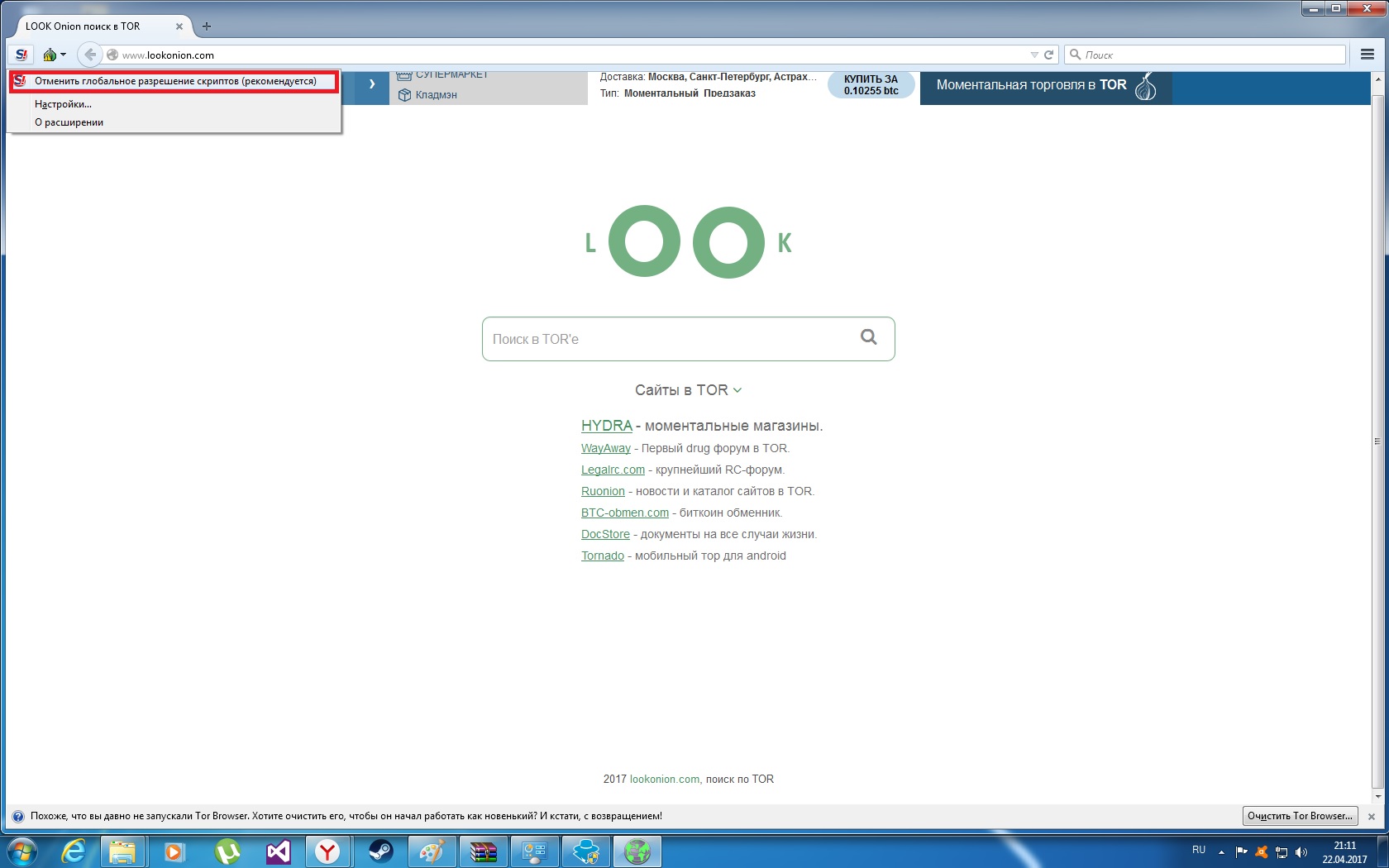Click 'Москва, Санкт-Петербург, Астрах...' delivery text

click(x=733, y=77)
